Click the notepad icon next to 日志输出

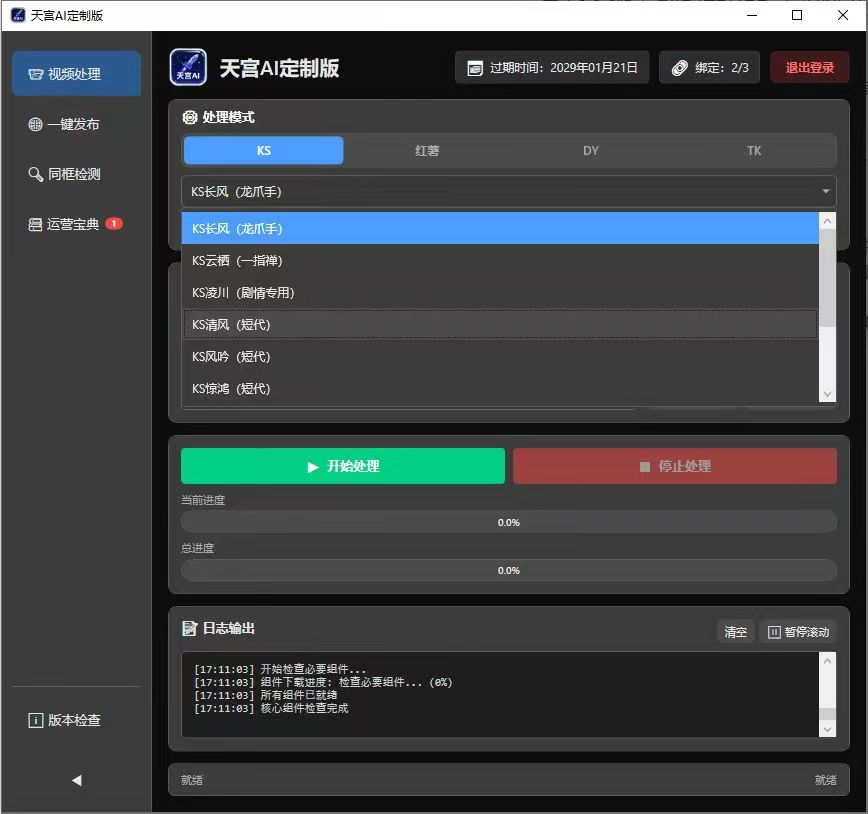[189, 628]
